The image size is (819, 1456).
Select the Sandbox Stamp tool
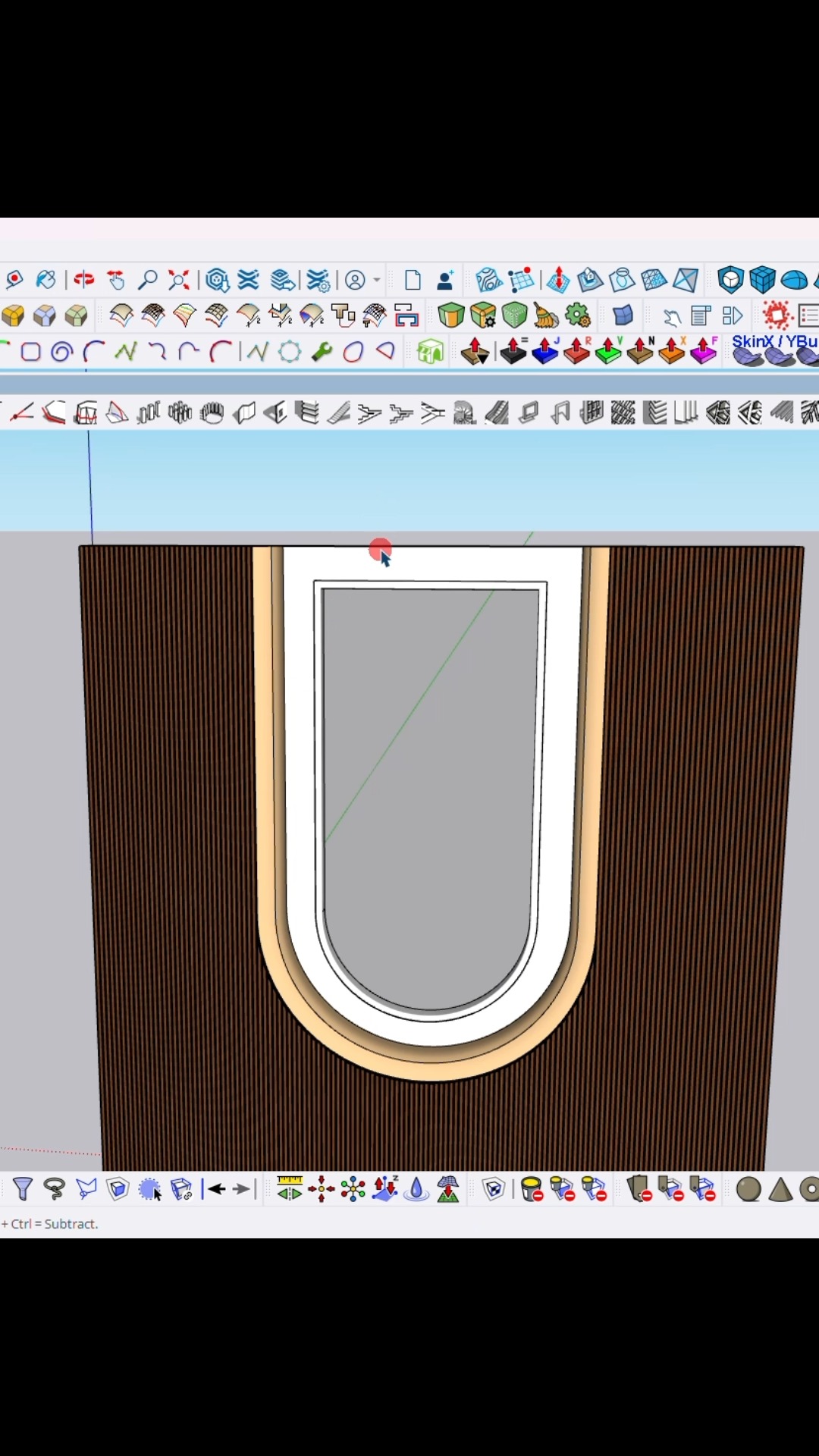point(590,280)
